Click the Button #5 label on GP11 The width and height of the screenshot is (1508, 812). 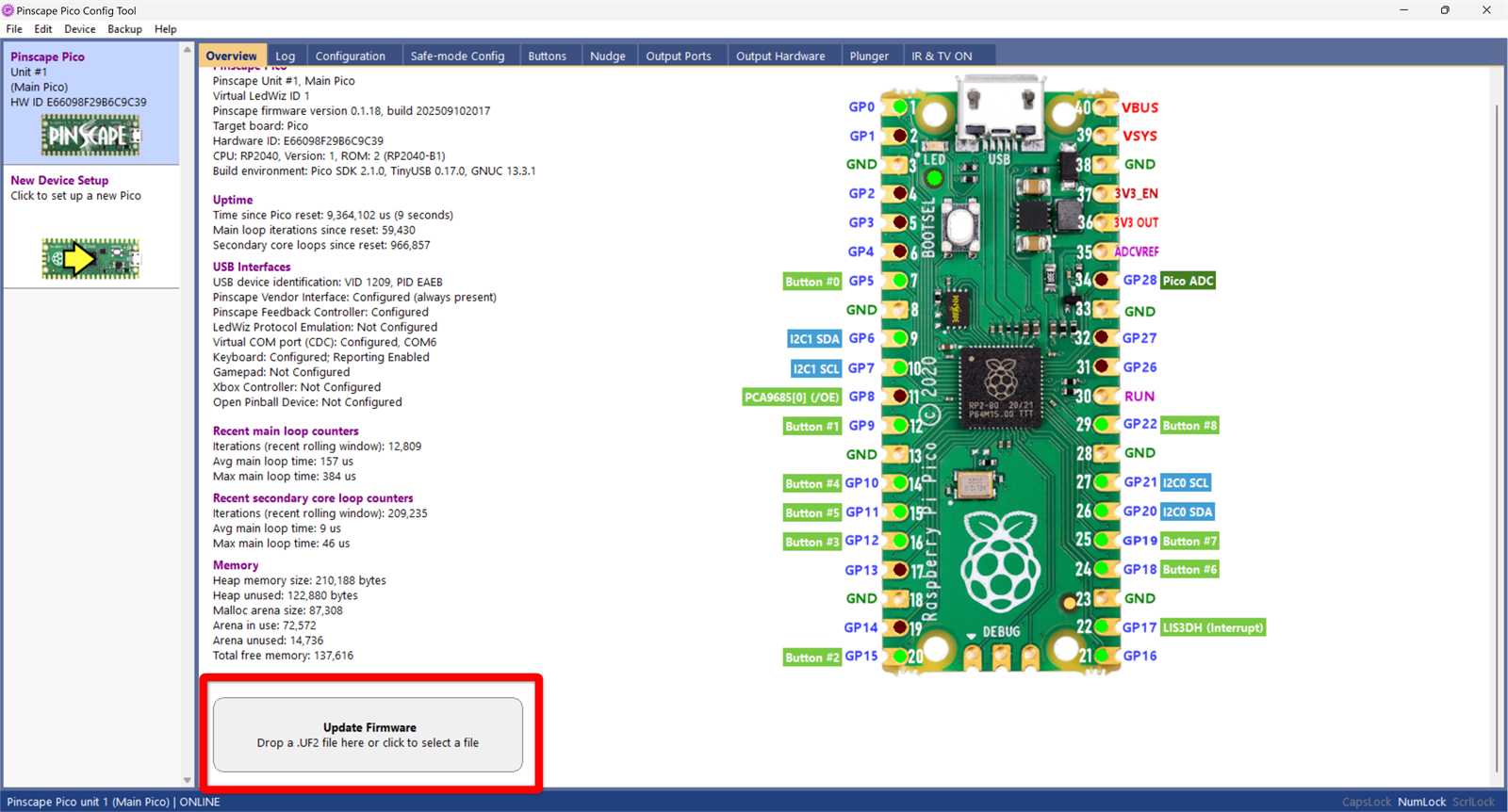coord(811,513)
